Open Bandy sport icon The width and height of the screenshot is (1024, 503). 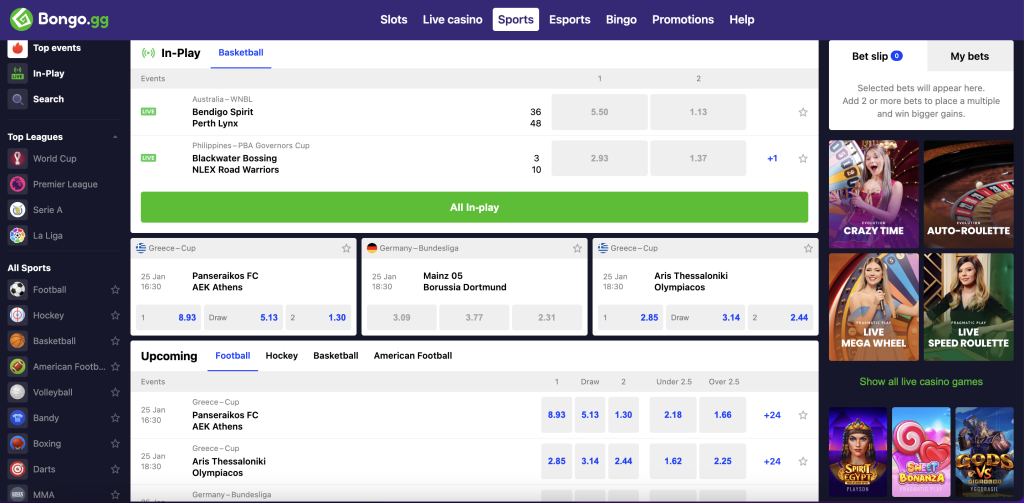point(18,417)
